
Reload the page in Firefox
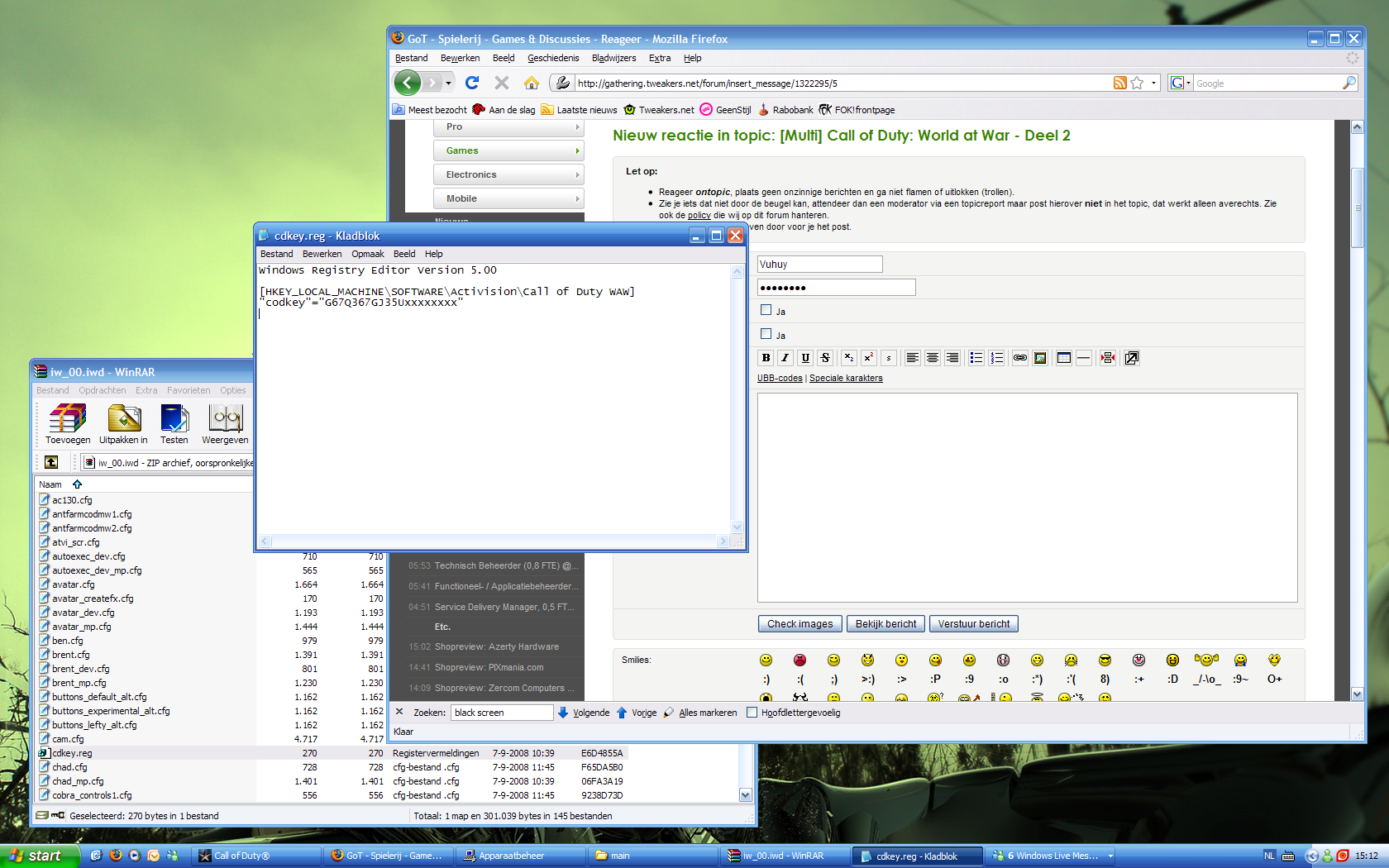pos(472,83)
